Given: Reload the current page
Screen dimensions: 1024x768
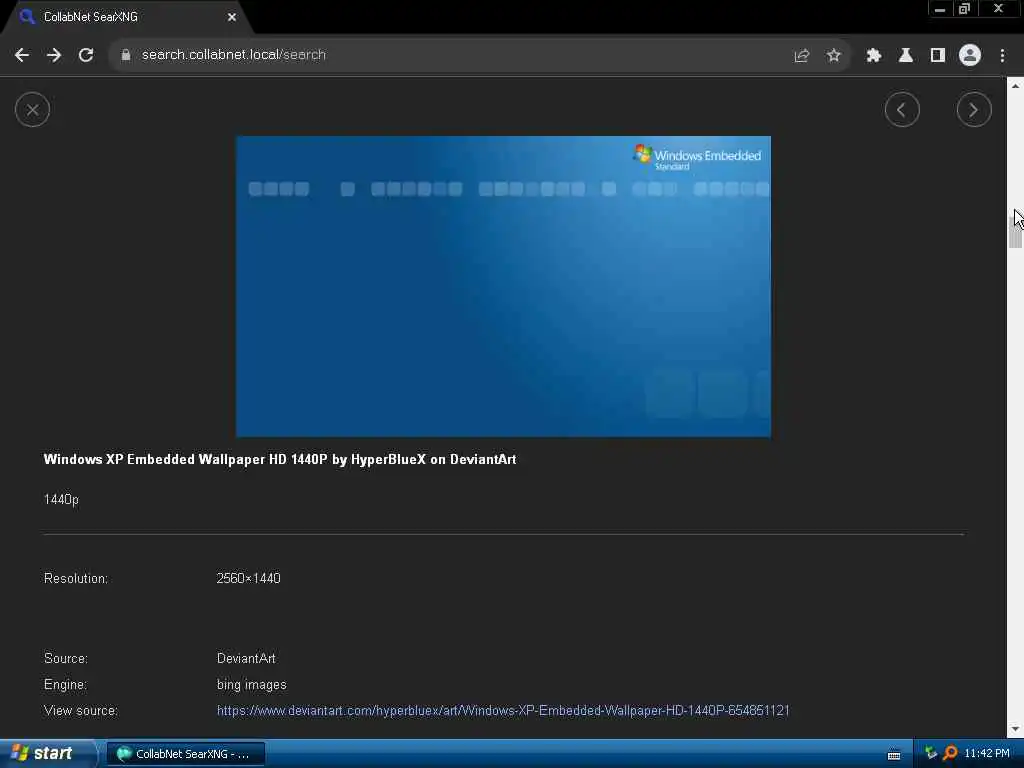Looking at the screenshot, I should click(86, 55).
